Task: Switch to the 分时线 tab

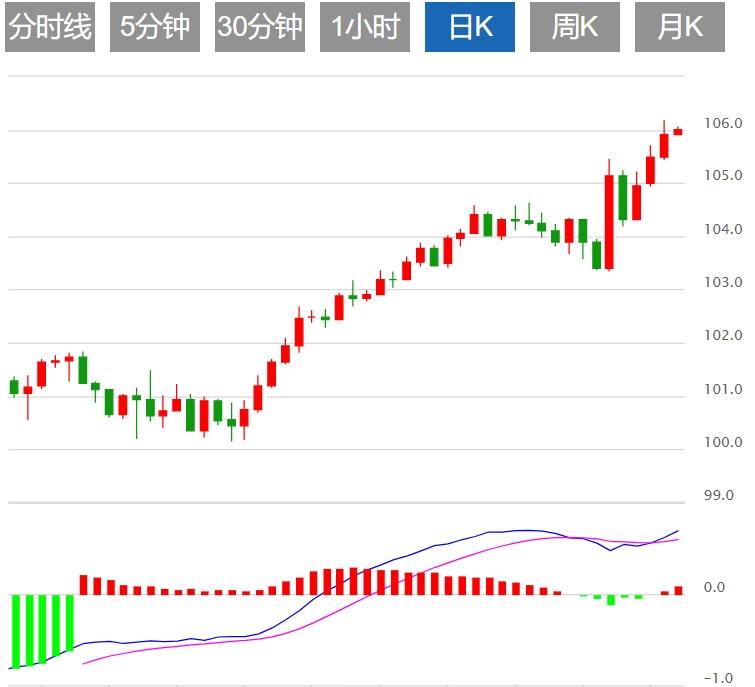Action: pyautogui.click(x=50, y=27)
